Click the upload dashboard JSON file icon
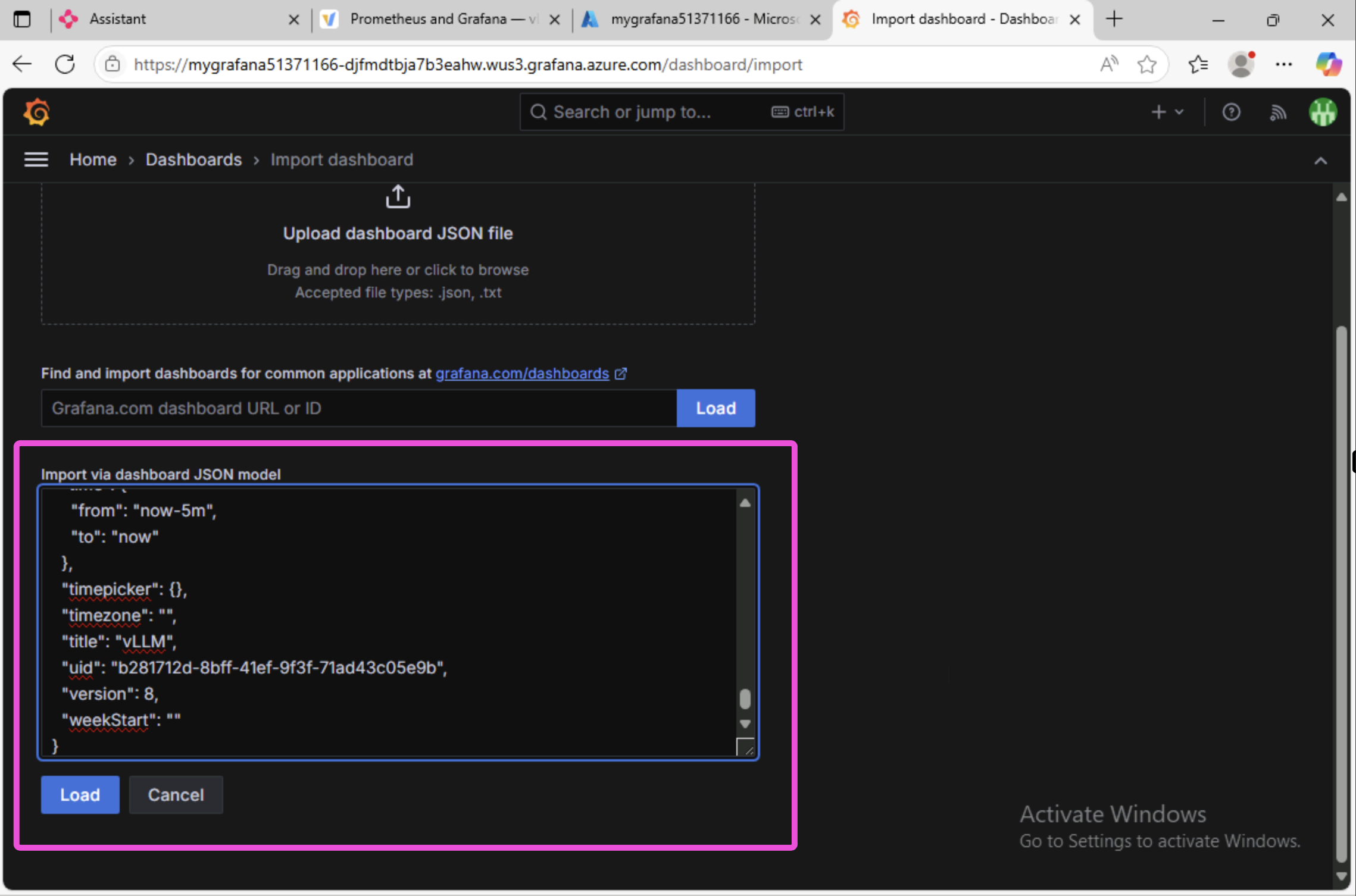Image resolution: width=1356 pixels, height=896 pixels. point(398,197)
